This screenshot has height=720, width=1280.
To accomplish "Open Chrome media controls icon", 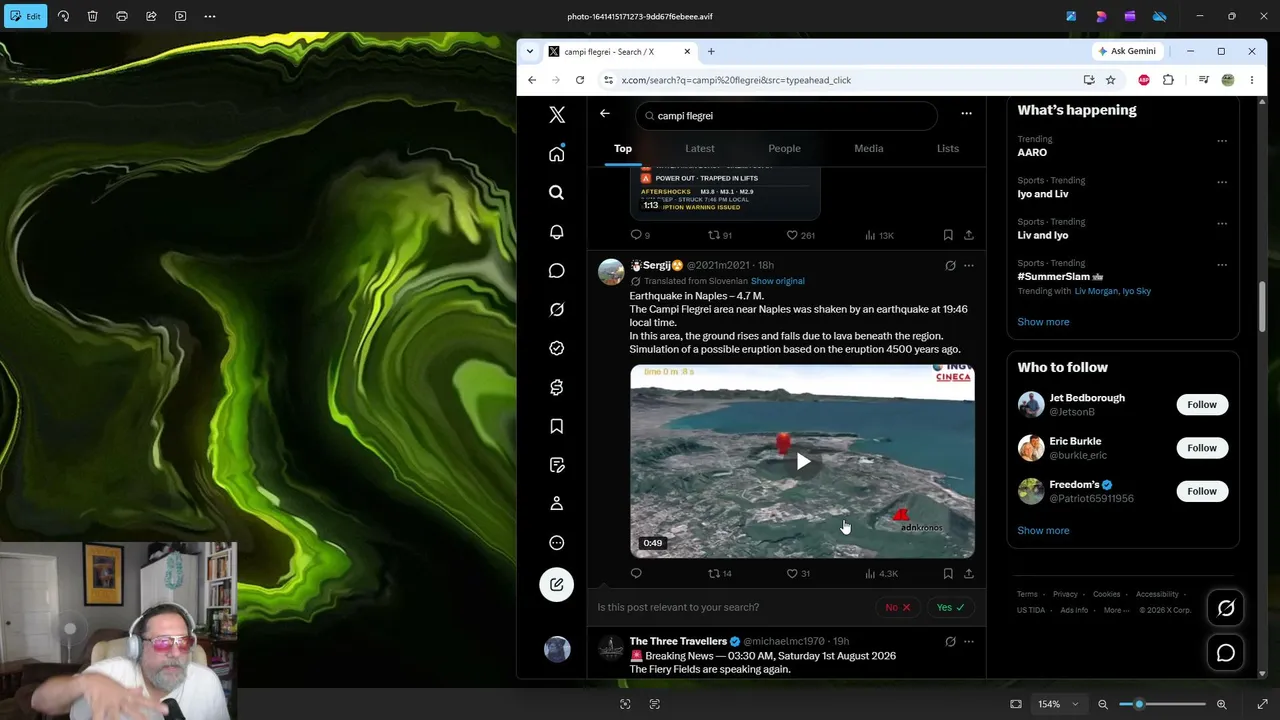I will (1204, 80).
